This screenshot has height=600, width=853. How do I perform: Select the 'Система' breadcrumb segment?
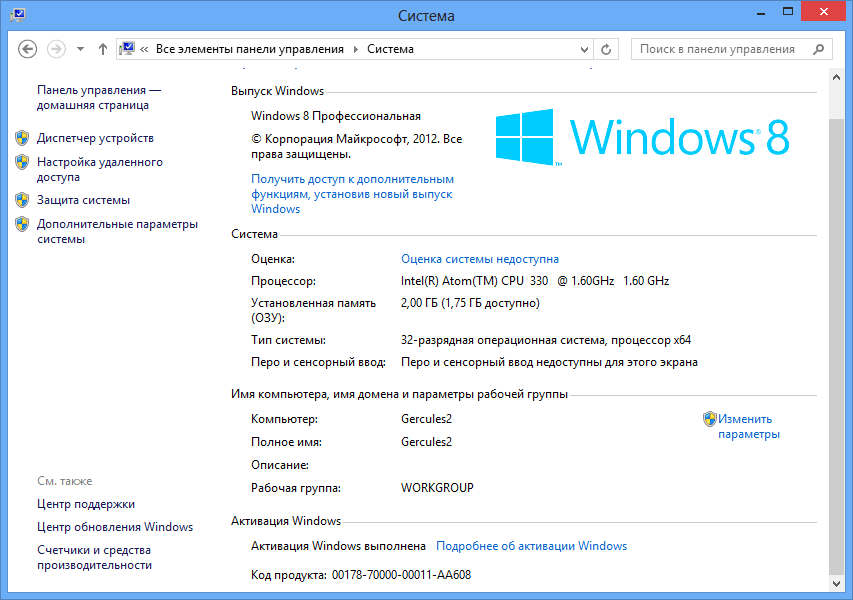[x=391, y=49]
